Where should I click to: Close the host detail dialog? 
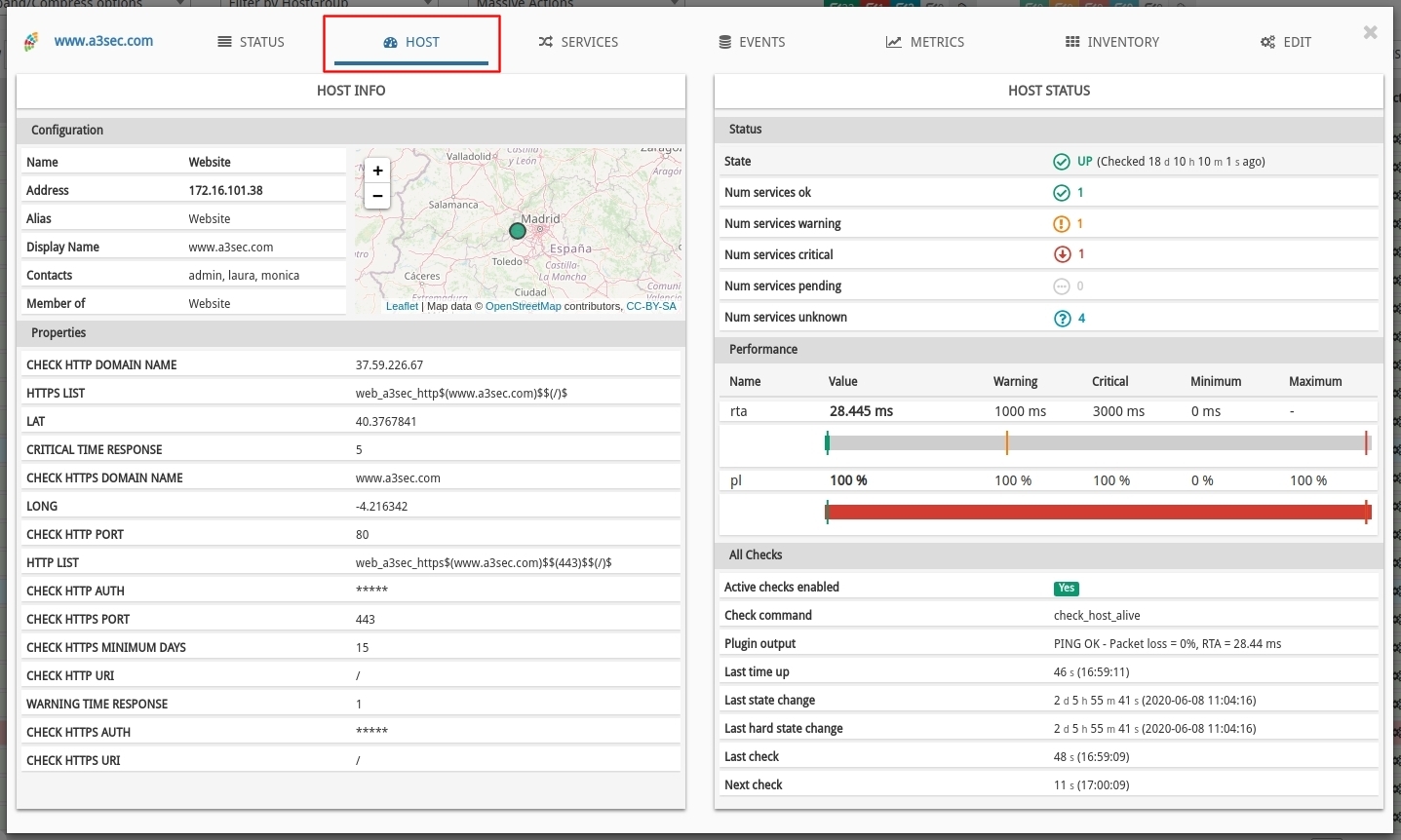[1370, 32]
